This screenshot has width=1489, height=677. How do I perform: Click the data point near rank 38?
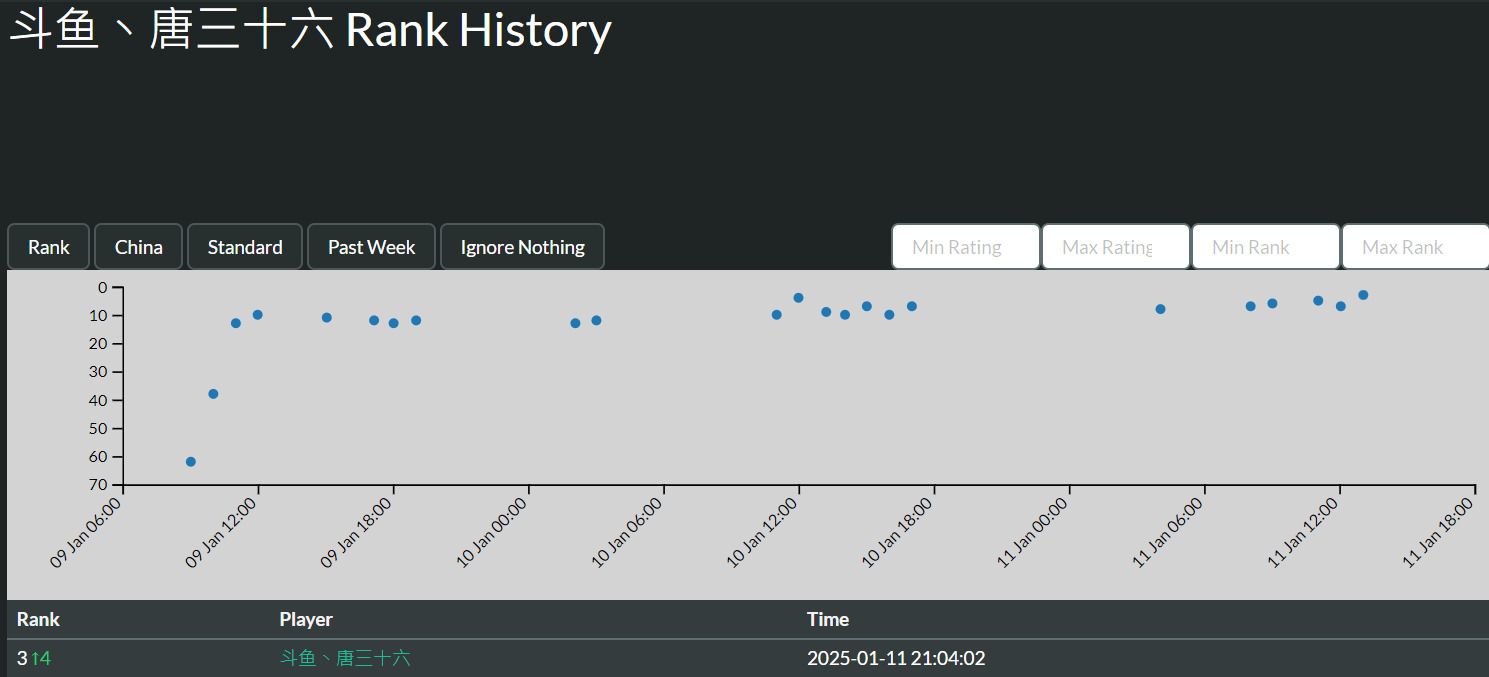[213, 394]
